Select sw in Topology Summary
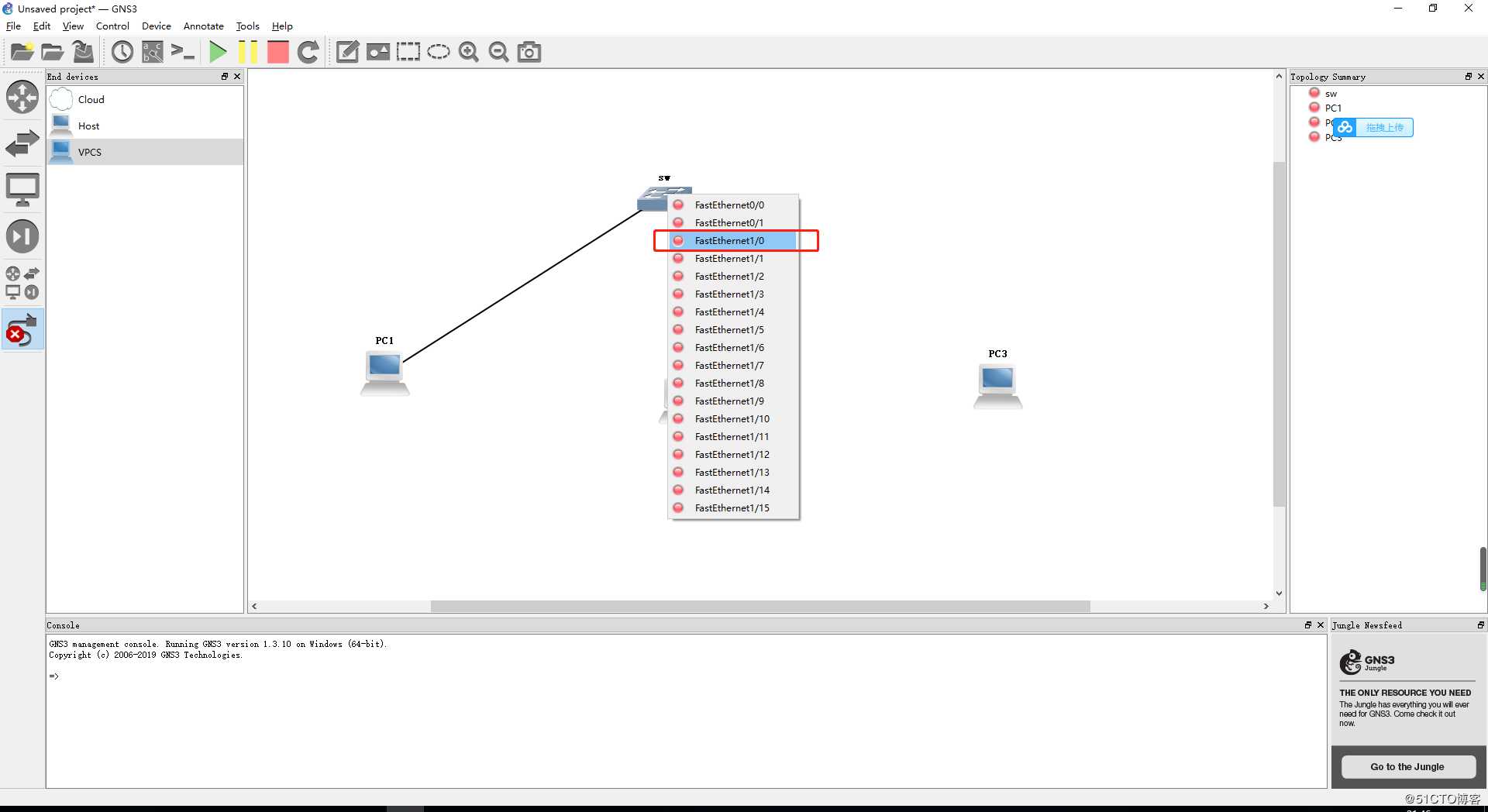Screen dimensions: 1488x812 coord(1331,94)
